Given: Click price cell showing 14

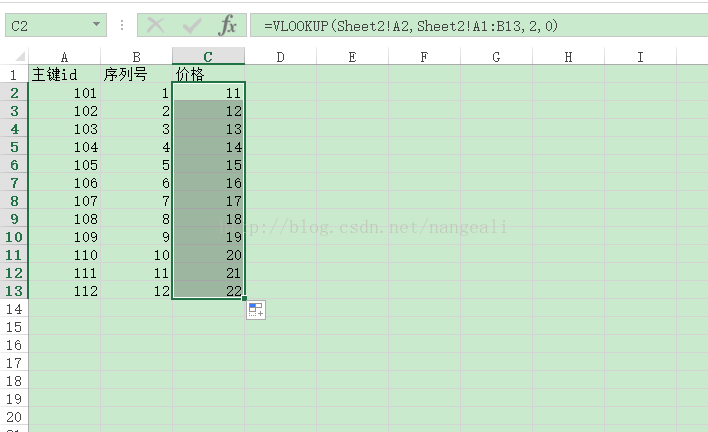Looking at the screenshot, I should [x=208, y=147].
